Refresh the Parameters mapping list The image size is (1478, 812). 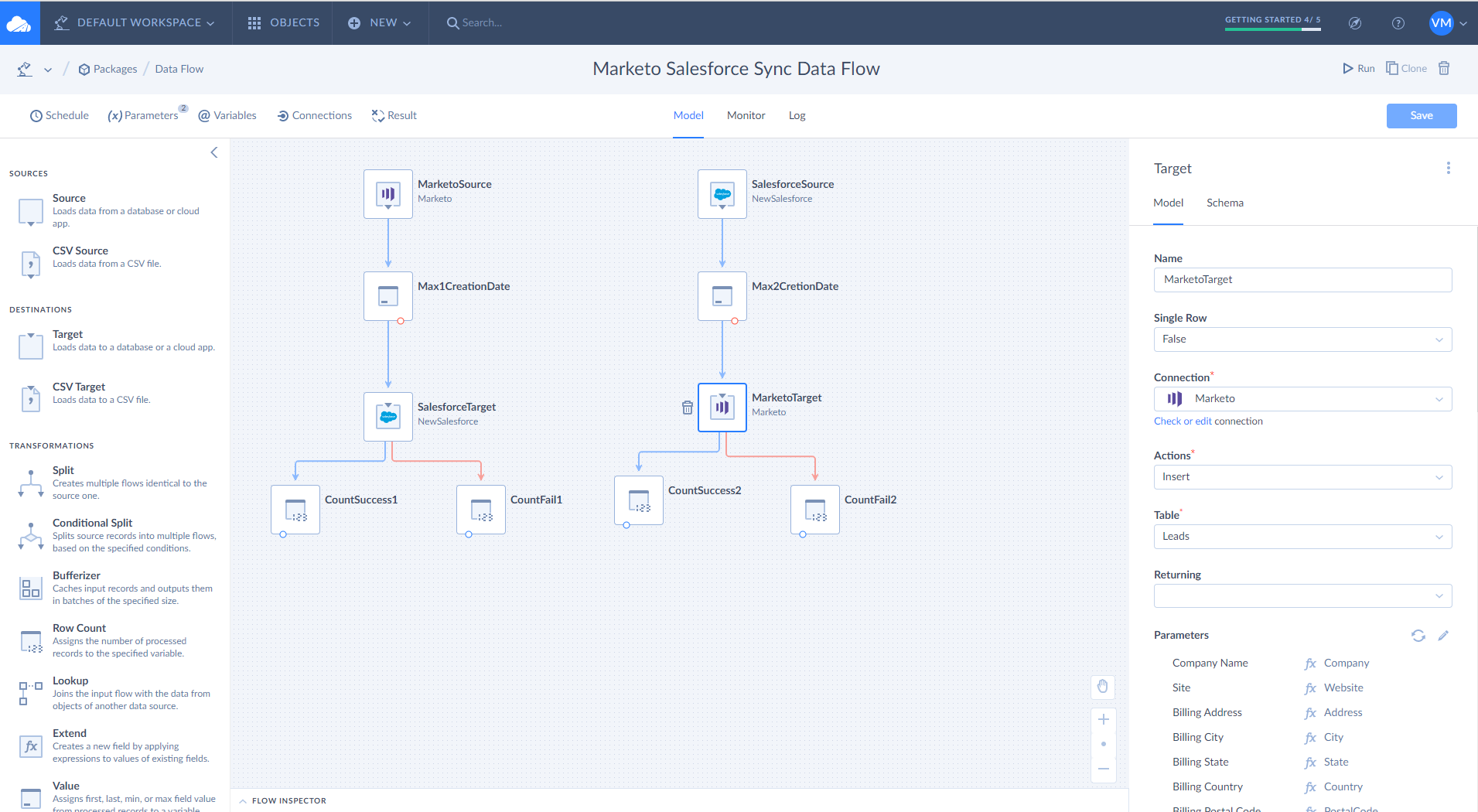1418,636
